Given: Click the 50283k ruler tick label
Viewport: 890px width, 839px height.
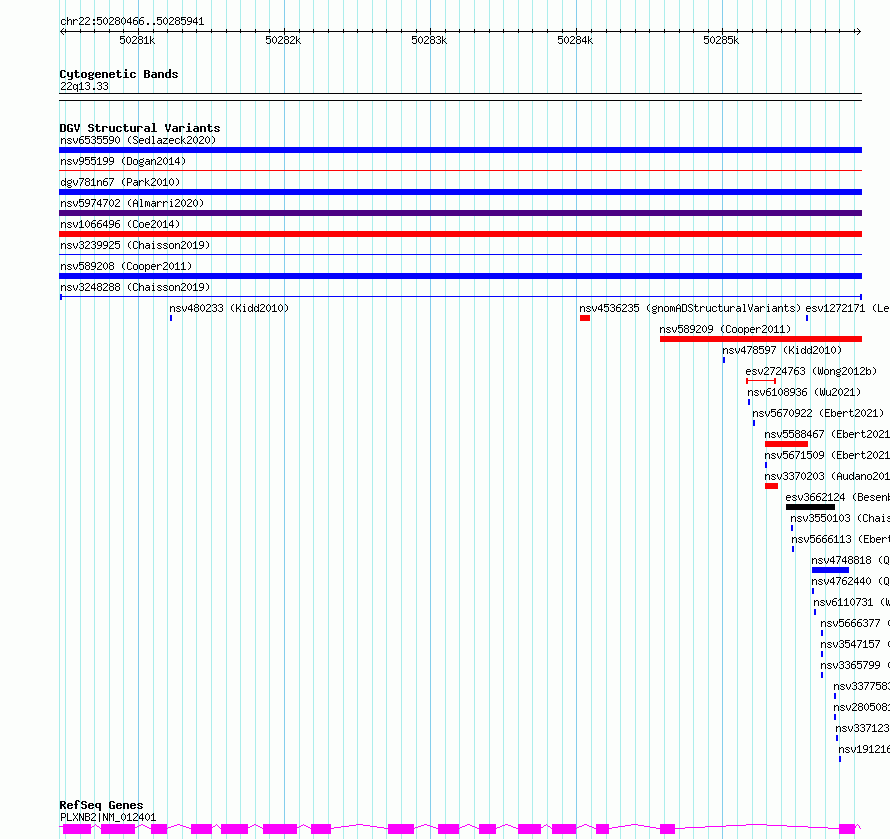Looking at the screenshot, I should (x=429, y=40).
